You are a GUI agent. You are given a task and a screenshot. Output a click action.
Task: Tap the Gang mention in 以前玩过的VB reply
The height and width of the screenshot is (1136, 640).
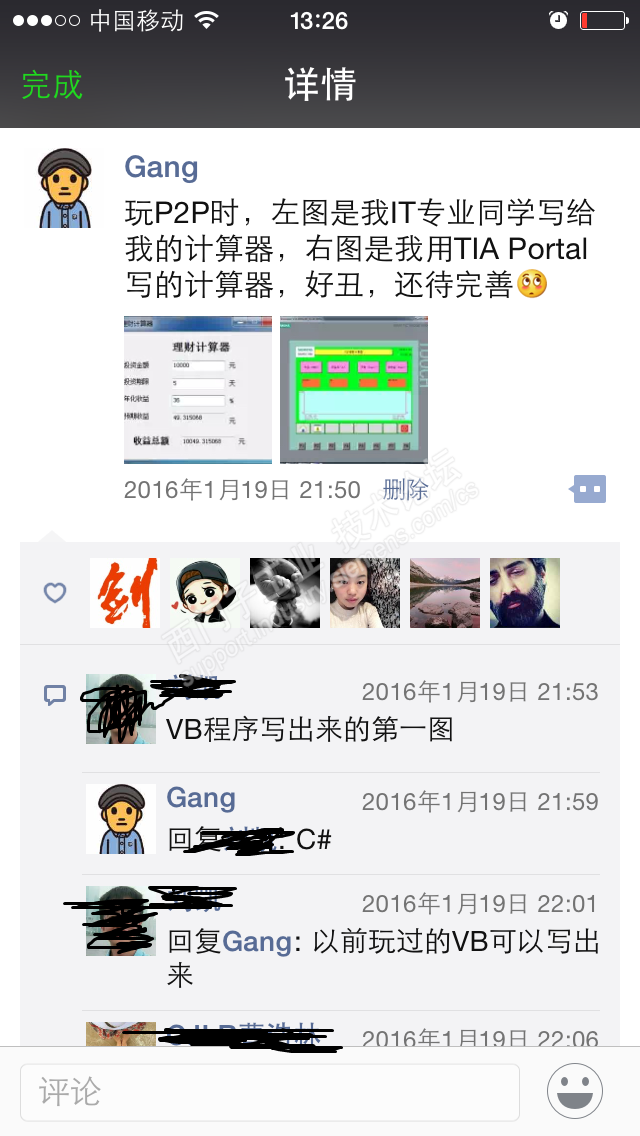(257, 941)
